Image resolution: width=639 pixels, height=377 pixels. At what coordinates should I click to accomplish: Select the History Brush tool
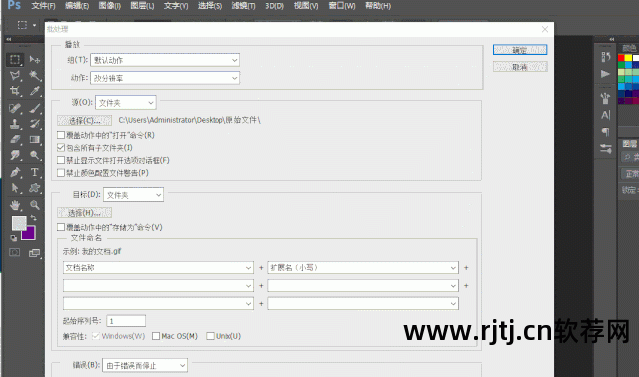(x=35, y=124)
